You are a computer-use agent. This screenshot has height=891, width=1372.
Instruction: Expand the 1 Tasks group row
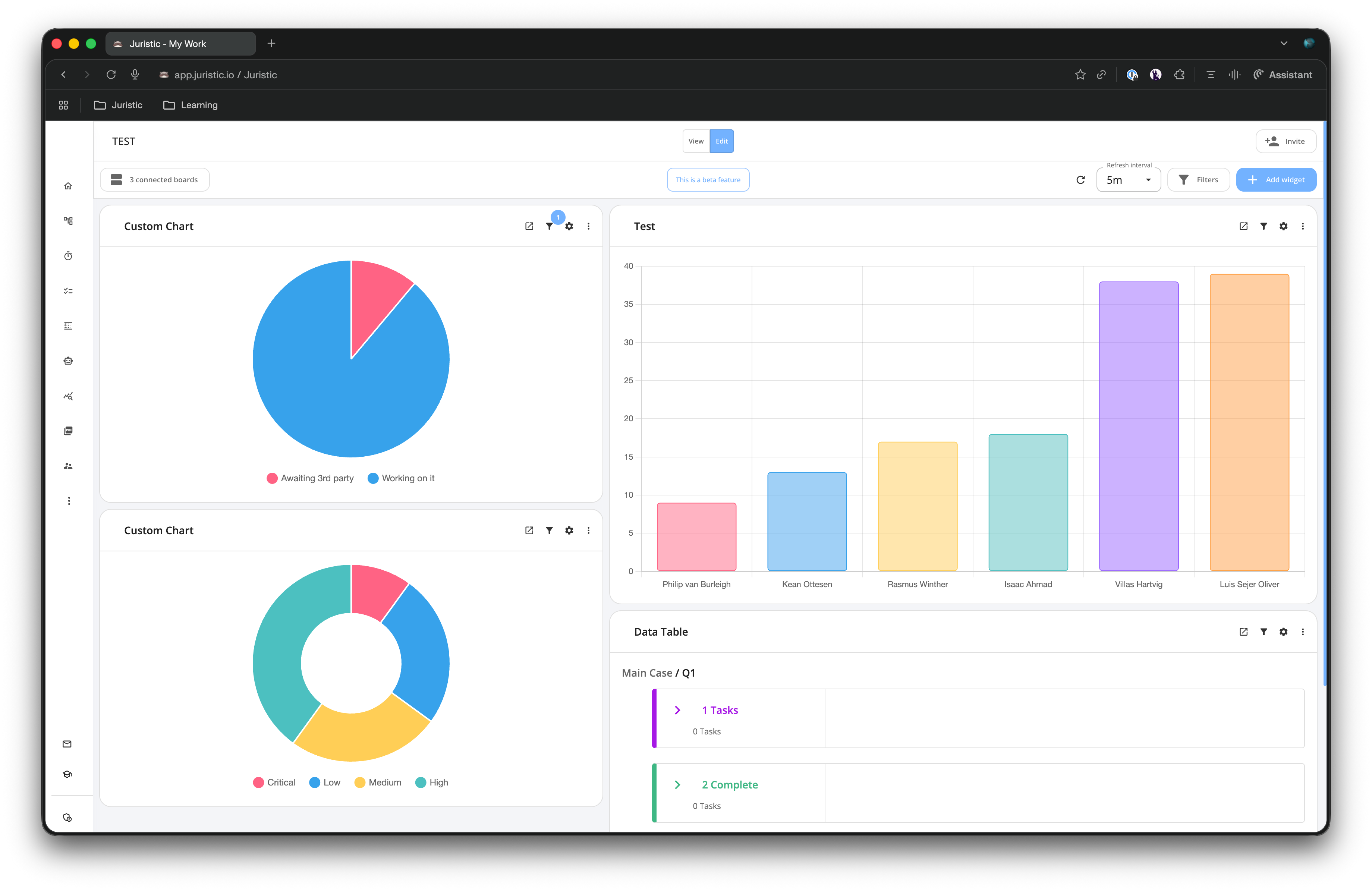pos(677,711)
